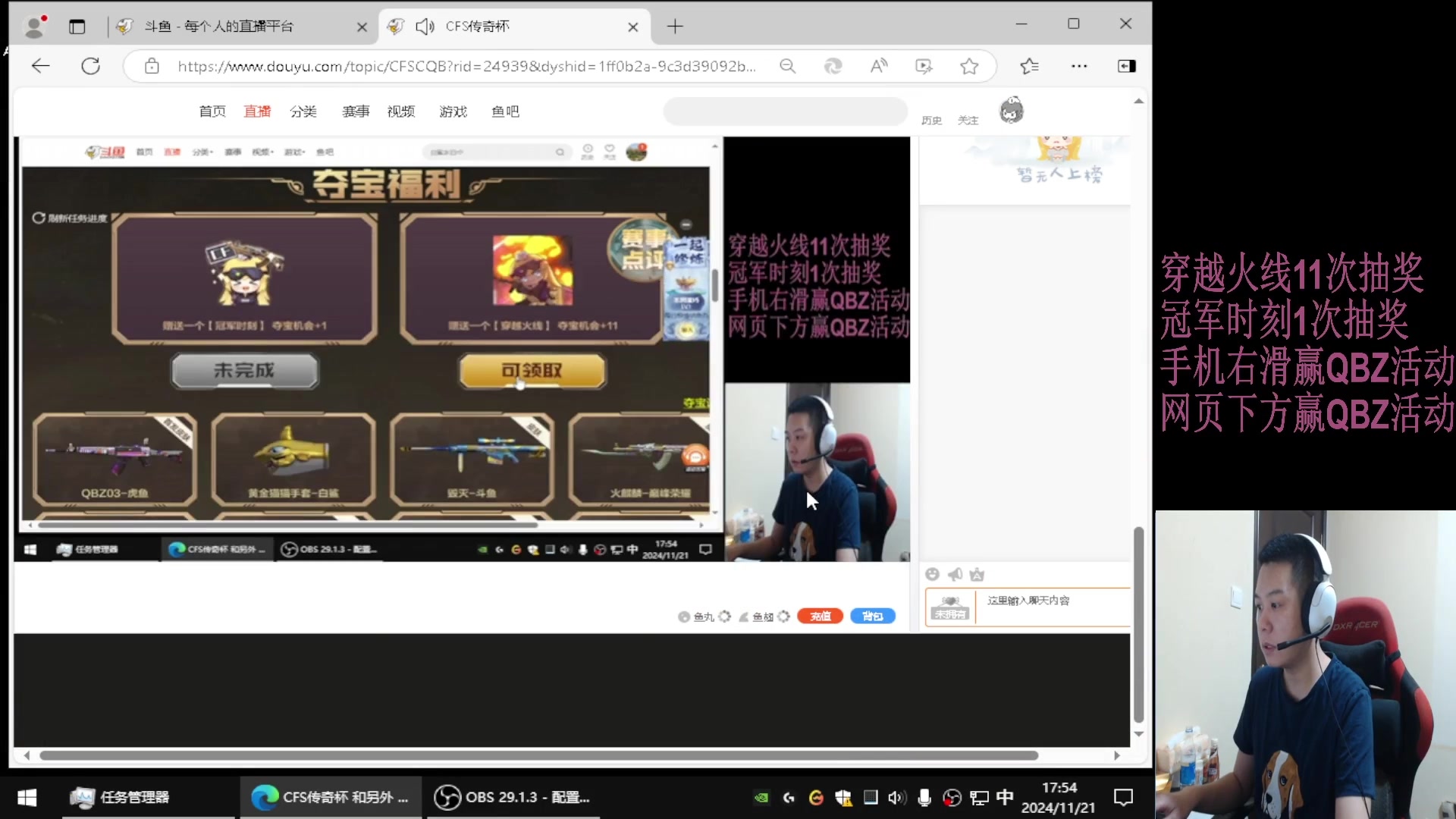Image resolution: width=1456 pixels, height=819 pixels.
Task: Click the red 充值 recharge button
Action: point(820,617)
